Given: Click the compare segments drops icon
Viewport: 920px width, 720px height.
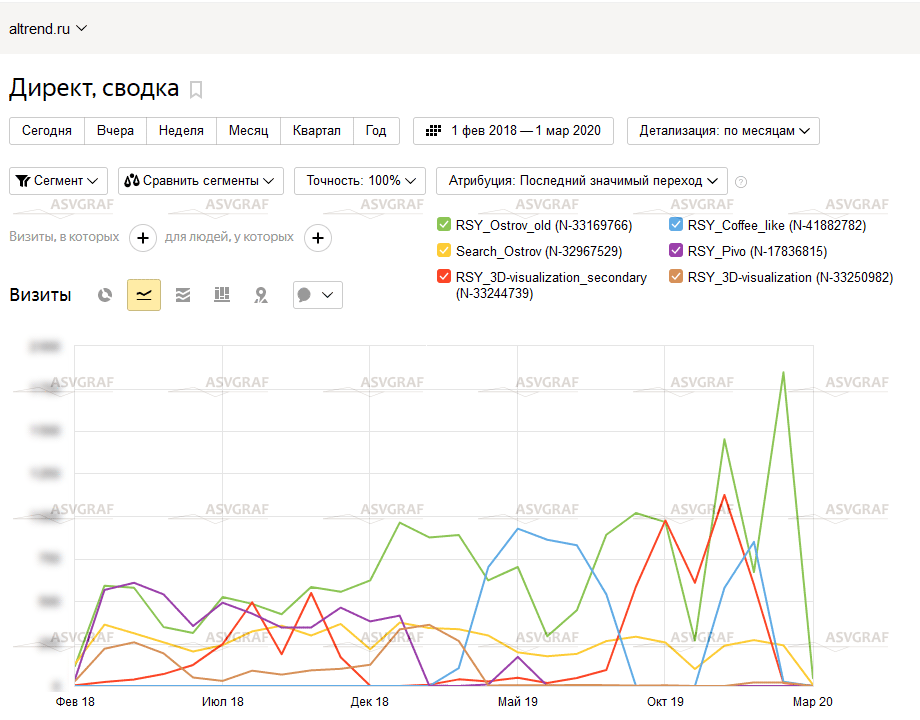Looking at the screenshot, I should click(132, 181).
